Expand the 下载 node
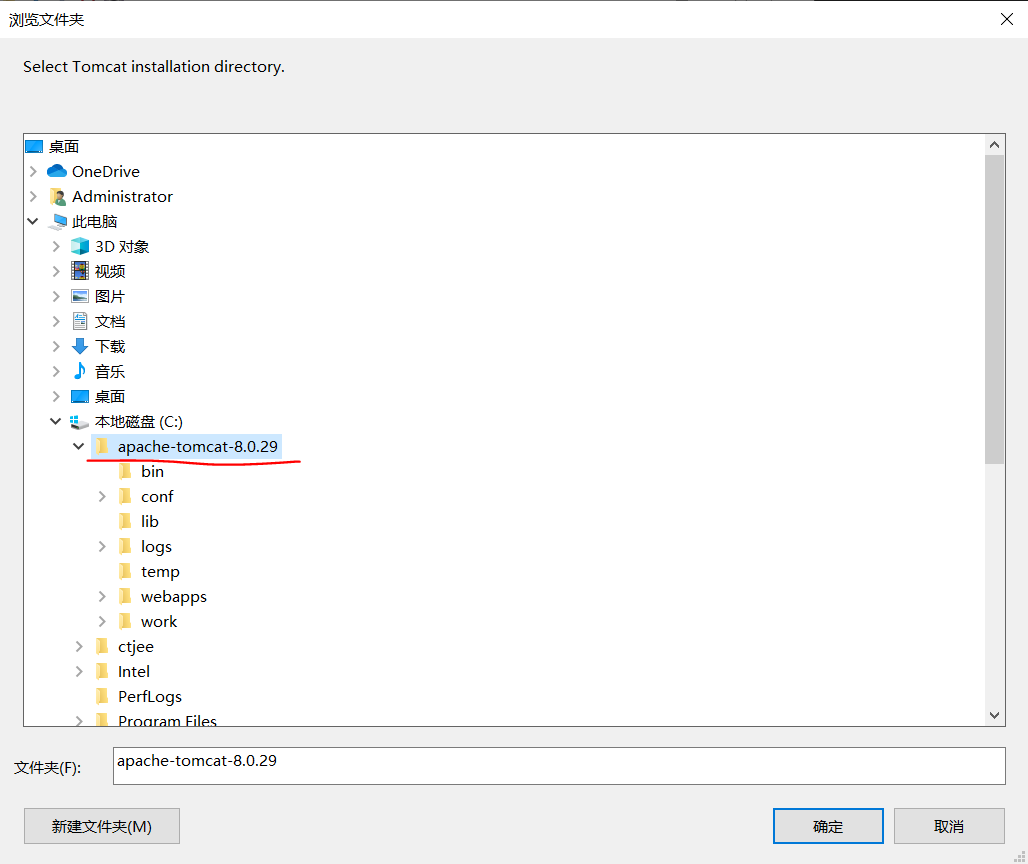This screenshot has width=1028, height=864. (x=56, y=346)
